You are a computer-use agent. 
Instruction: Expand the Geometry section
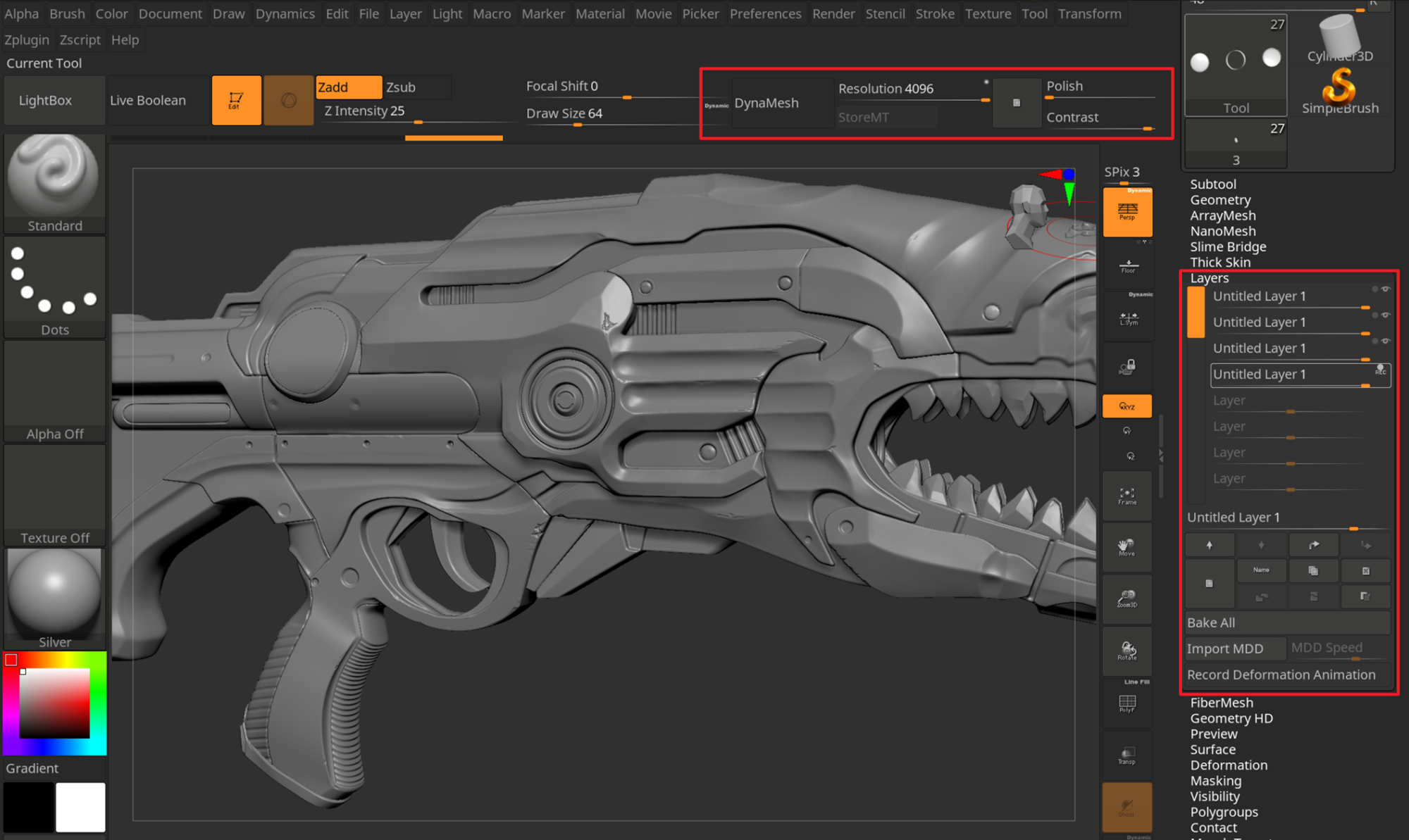click(x=1220, y=200)
